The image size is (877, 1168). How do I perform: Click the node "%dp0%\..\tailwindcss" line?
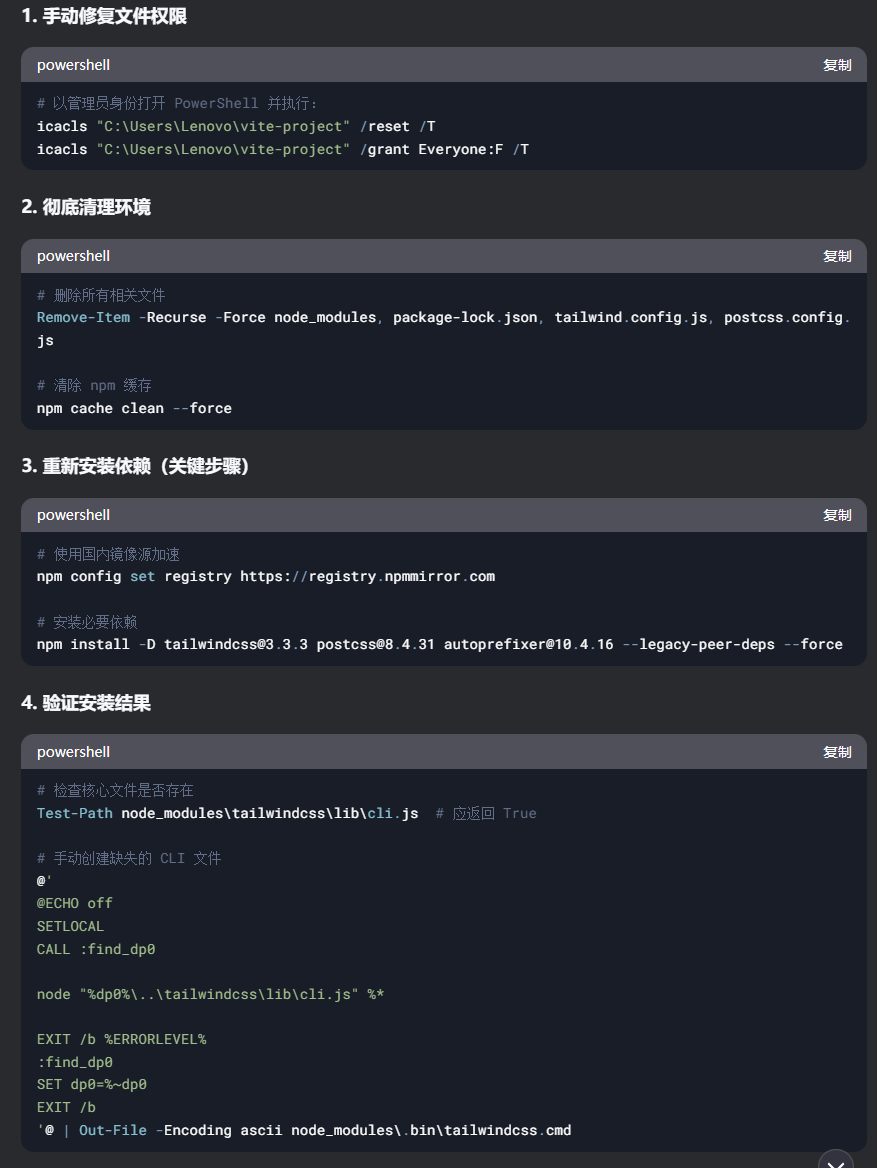coord(210,994)
